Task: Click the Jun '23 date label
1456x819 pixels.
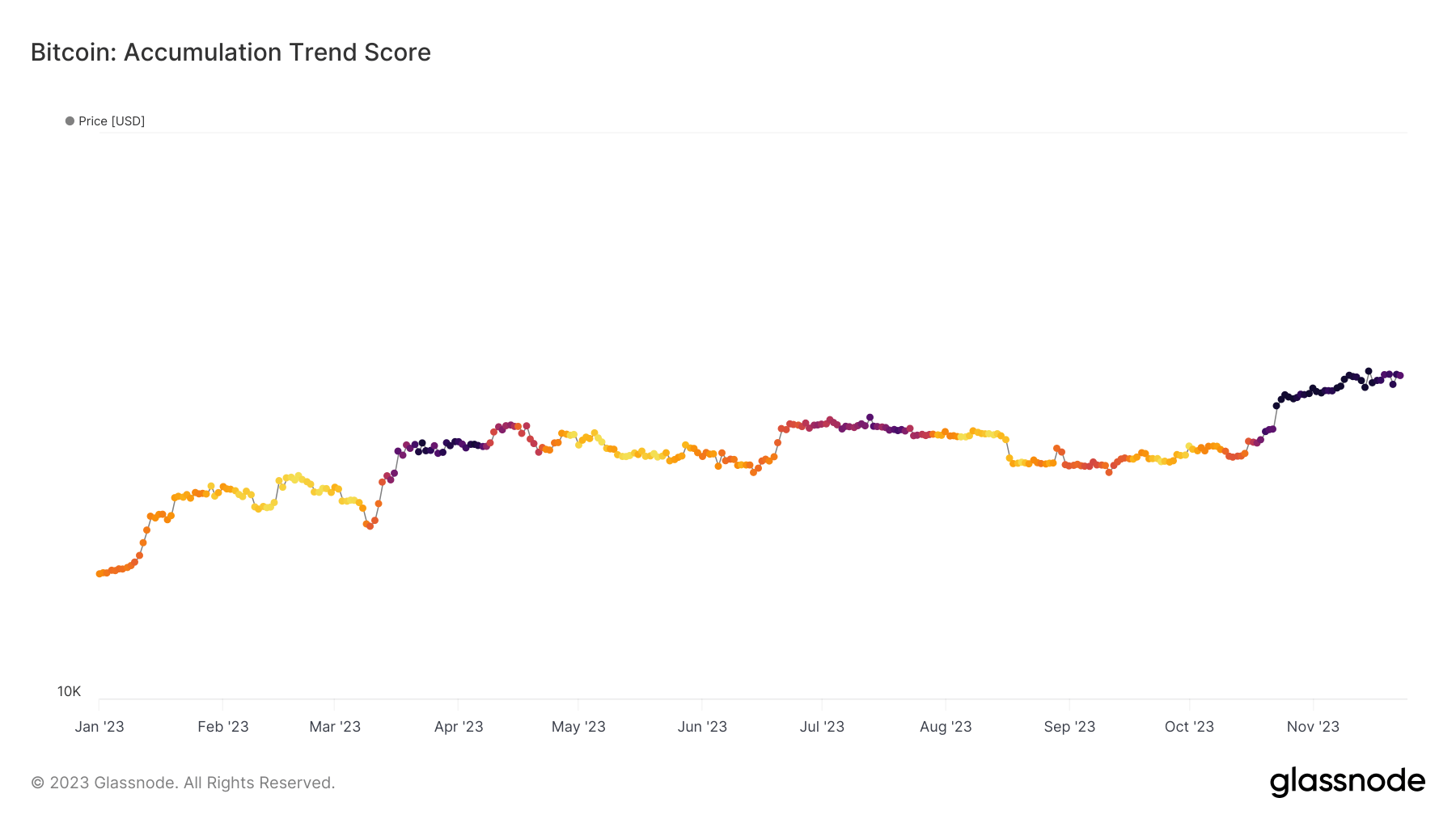Action: pyautogui.click(x=702, y=727)
